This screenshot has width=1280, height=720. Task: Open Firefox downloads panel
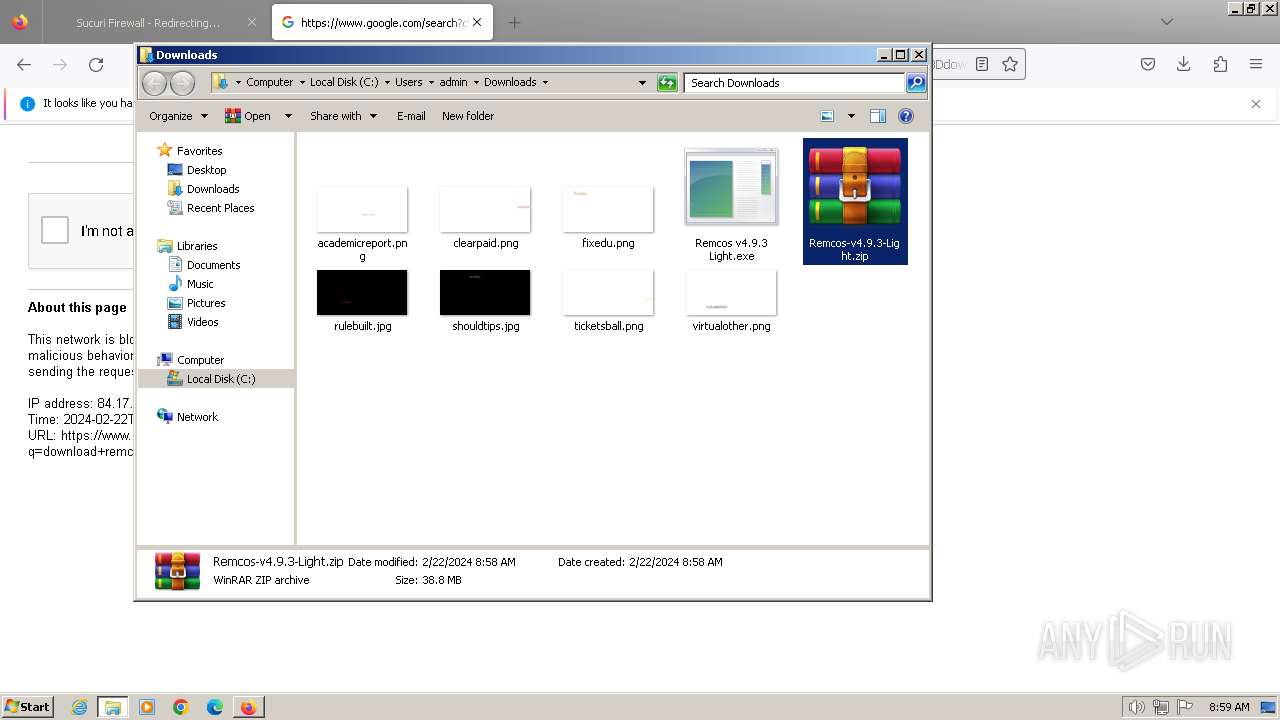(x=1184, y=64)
